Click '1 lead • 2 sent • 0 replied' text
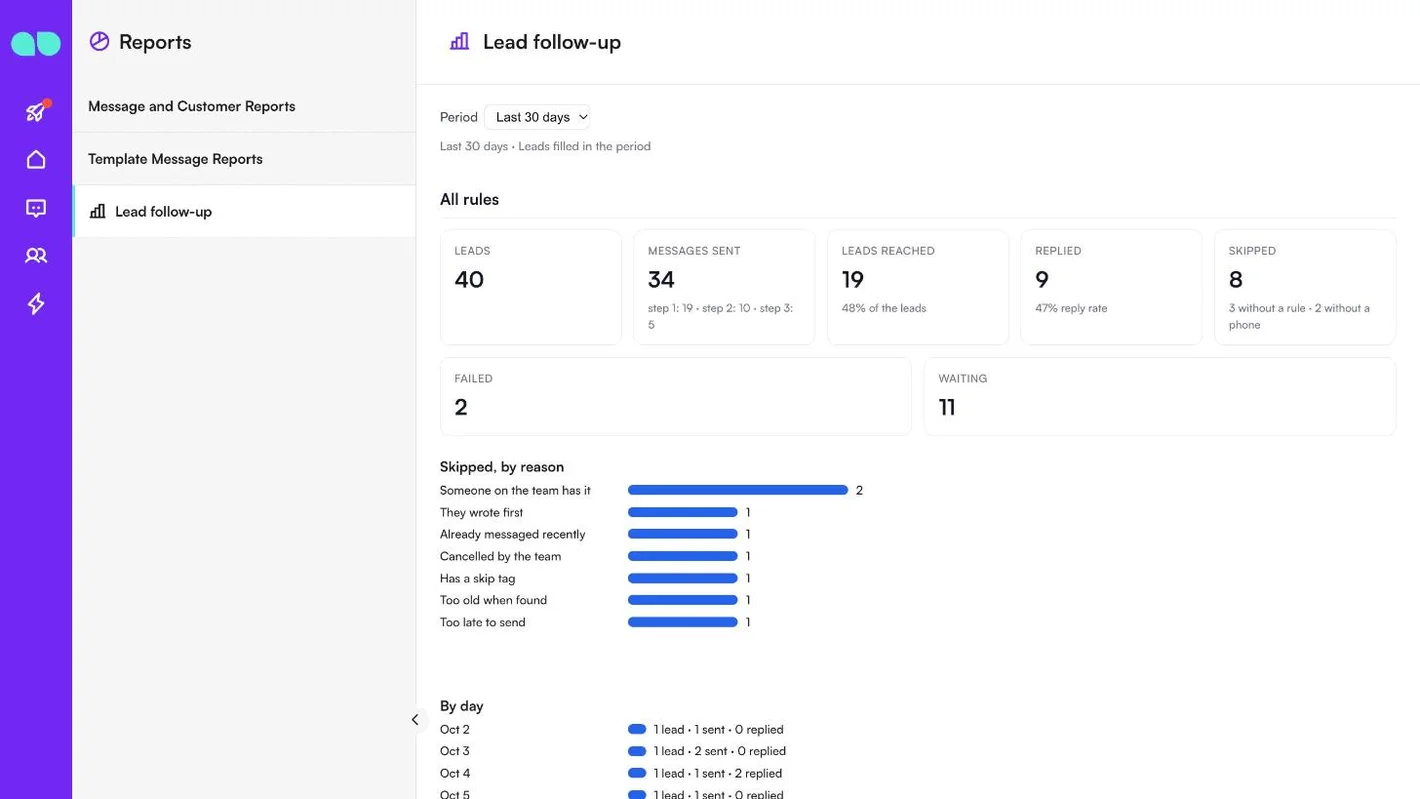This screenshot has width=1420, height=799. [x=720, y=751]
